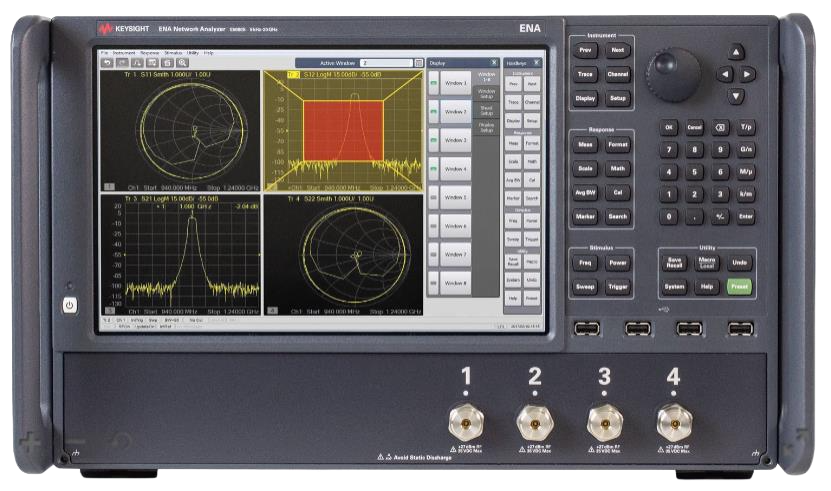831x491 pixels.
Task: Enable the Window 5 indicator toggle
Action: tap(434, 198)
